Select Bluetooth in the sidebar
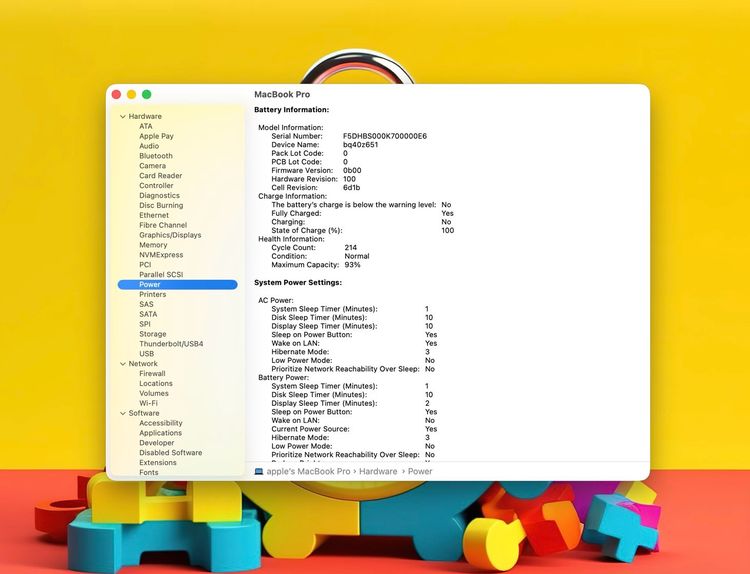Screen dimensions: 750x574 pos(156,156)
